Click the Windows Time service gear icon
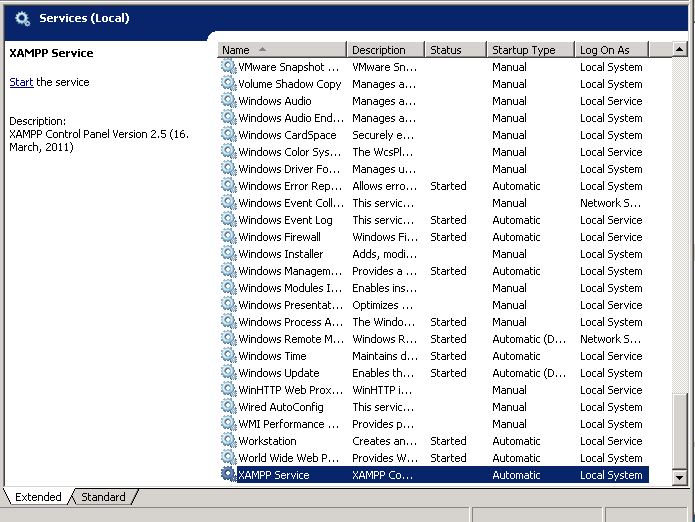The height and width of the screenshot is (522, 695). coord(229,356)
